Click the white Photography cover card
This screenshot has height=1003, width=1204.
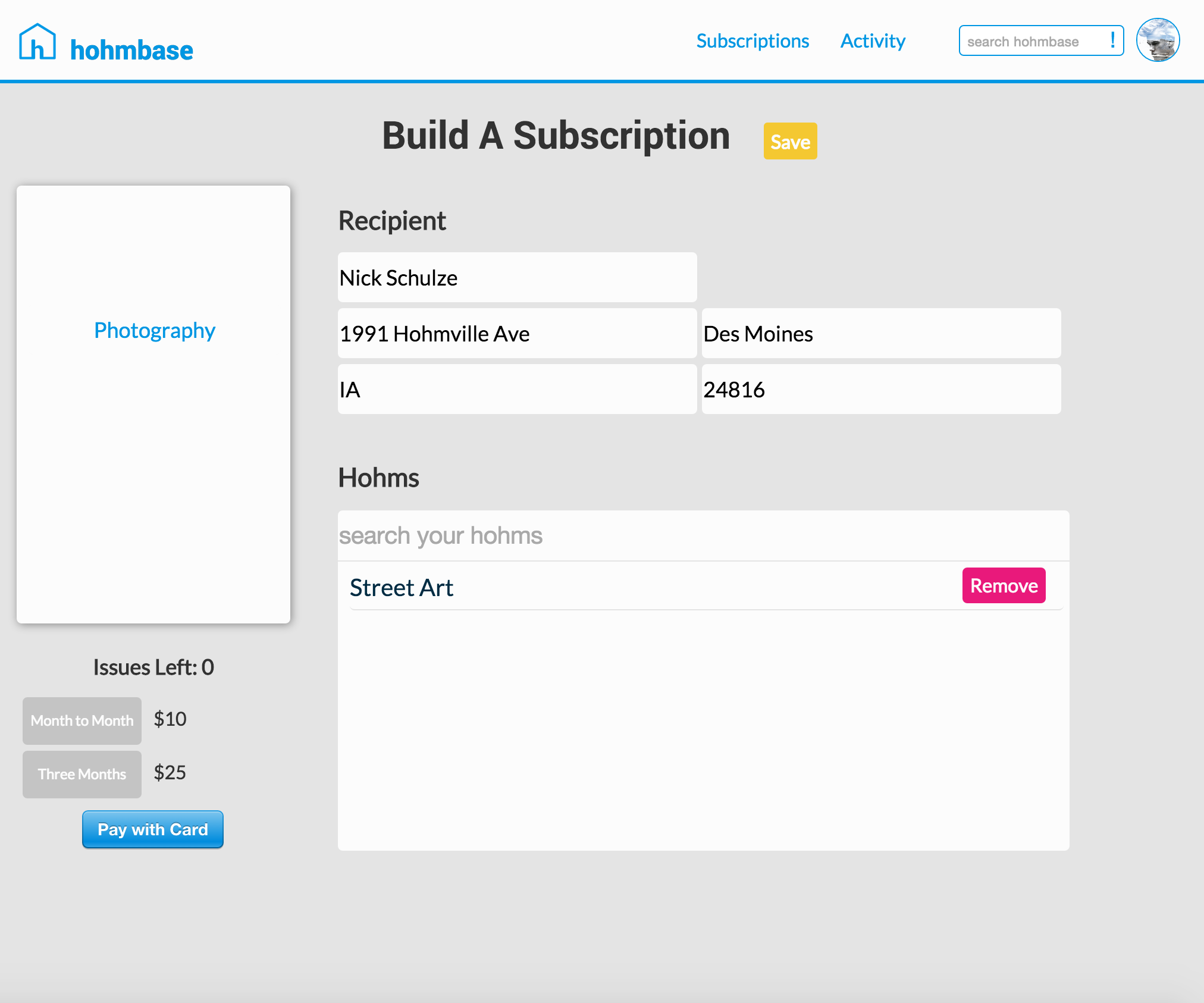[153, 476]
